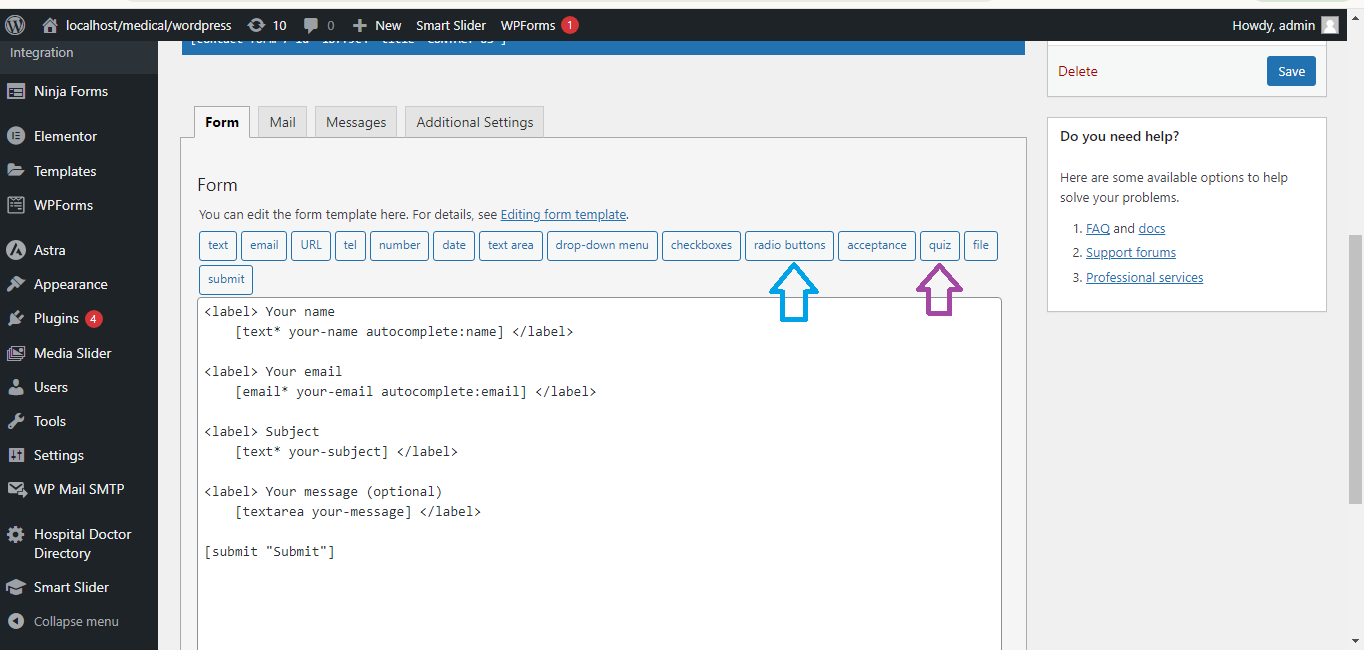Save the contact form
The width and height of the screenshot is (1364, 650).
(1291, 71)
